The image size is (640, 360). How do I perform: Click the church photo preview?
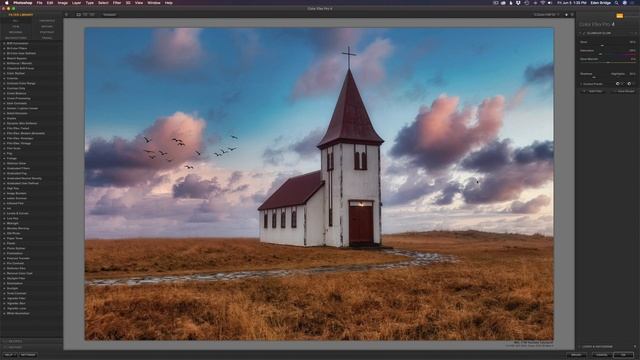319,184
